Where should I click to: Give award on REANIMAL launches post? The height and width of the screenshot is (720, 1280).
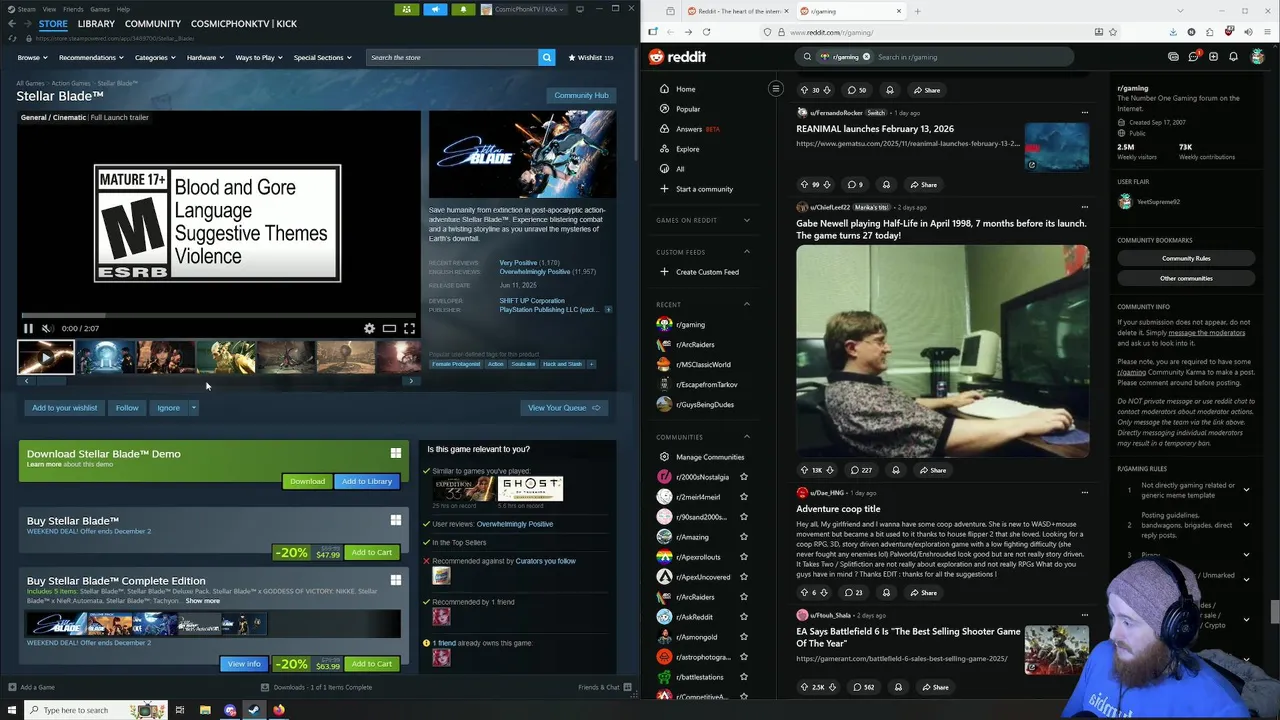click(x=886, y=184)
